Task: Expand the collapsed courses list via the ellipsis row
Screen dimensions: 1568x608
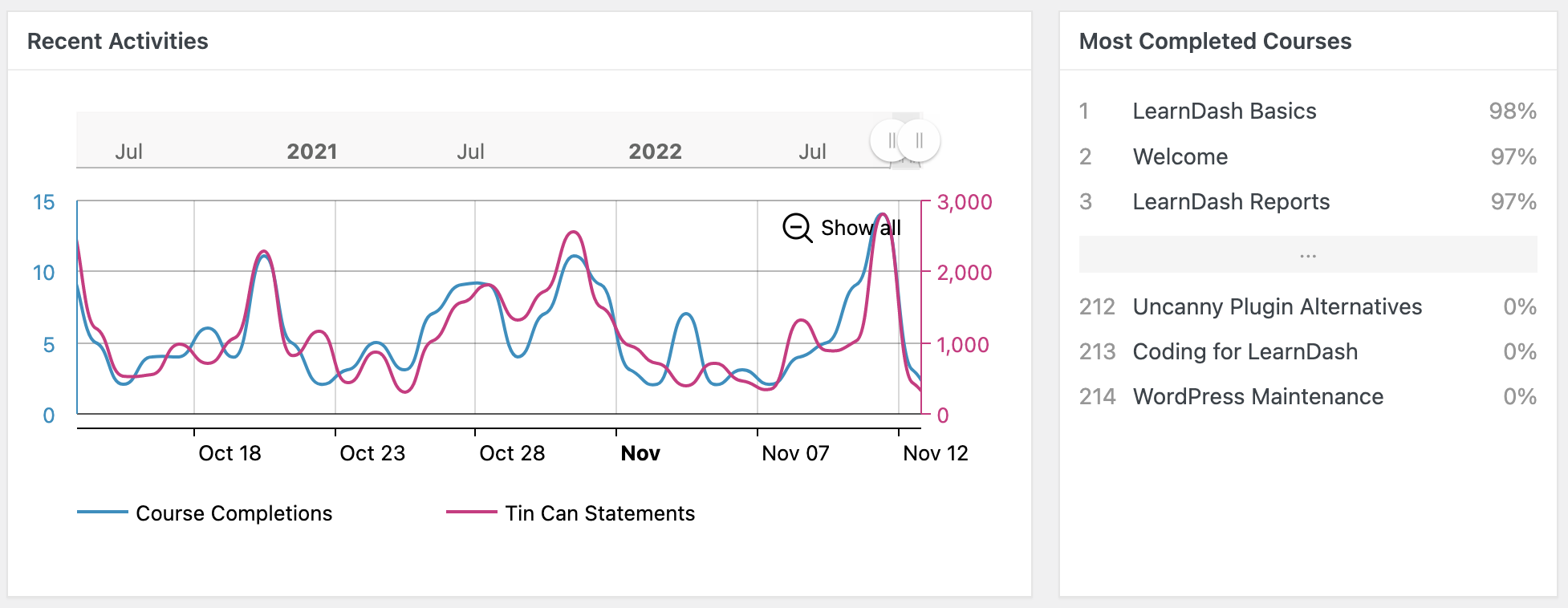Action: click(1308, 253)
